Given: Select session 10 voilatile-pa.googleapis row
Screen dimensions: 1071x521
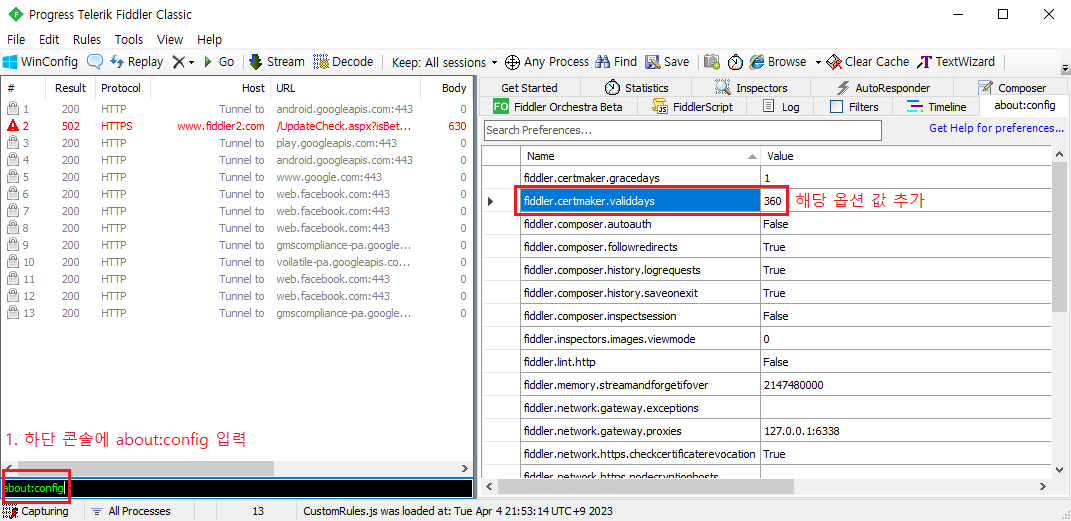Looking at the screenshot, I should pyautogui.click(x=236, y=262).
